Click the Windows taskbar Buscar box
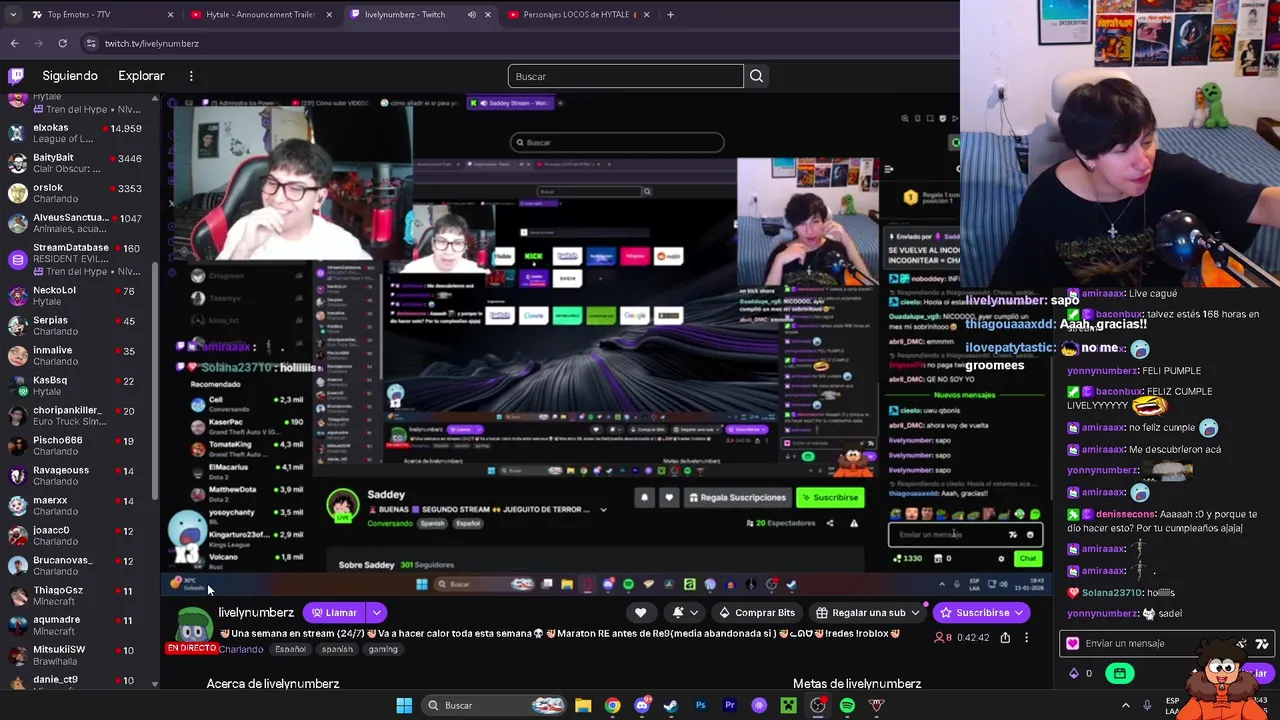 click(494, 705)
